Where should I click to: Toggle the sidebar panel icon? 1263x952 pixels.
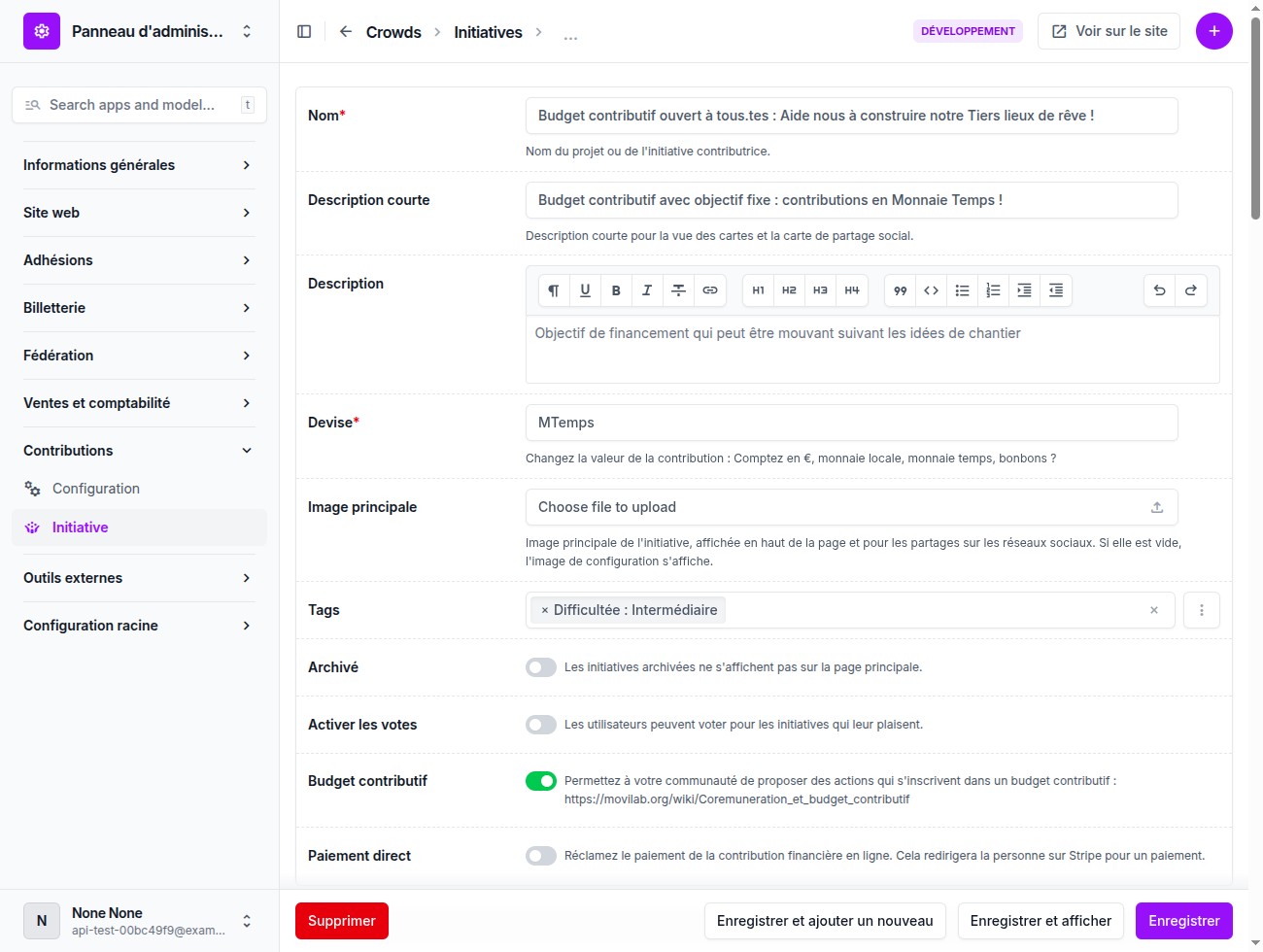click(304, 31)
